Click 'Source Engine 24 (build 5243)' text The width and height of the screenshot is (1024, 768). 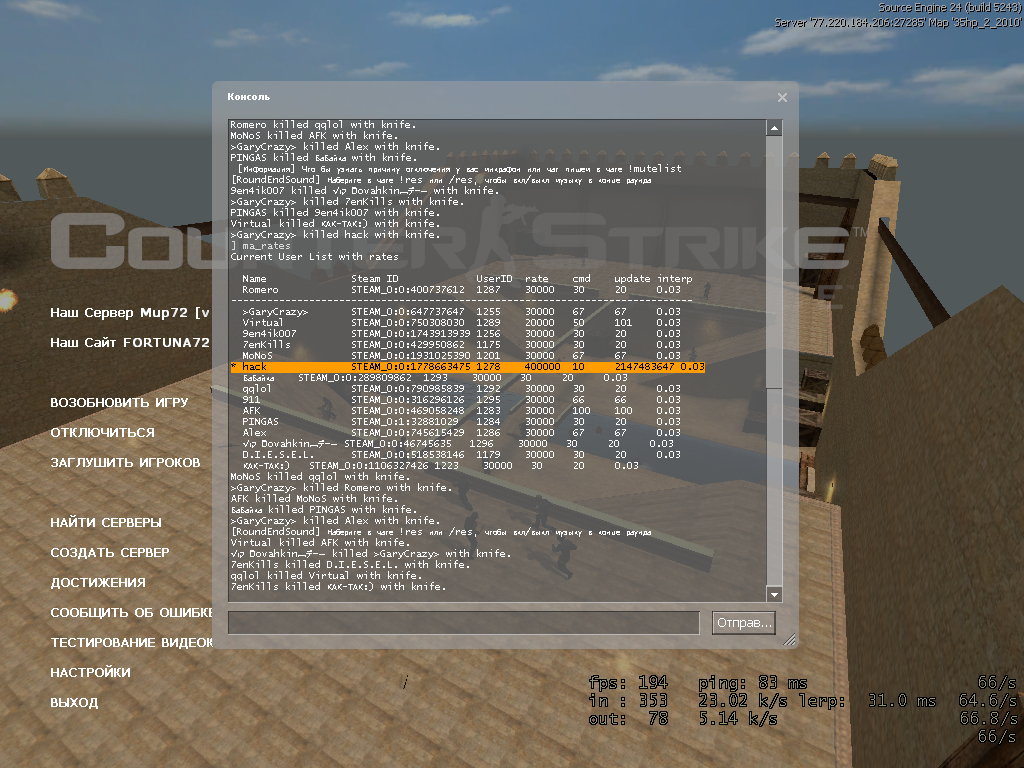[x=950, y=7]
